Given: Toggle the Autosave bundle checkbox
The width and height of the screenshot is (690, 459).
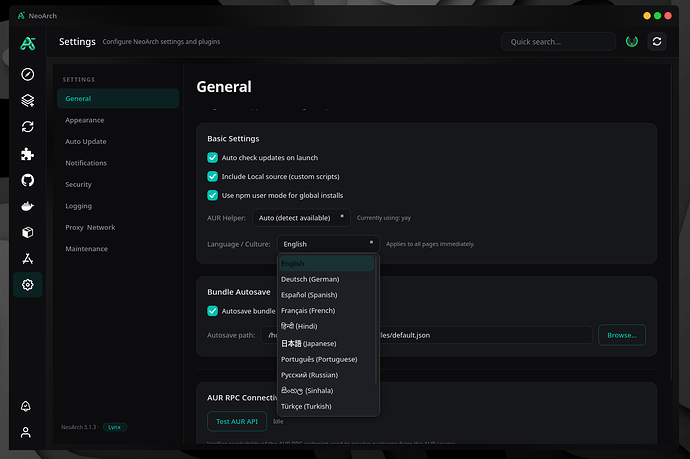Looking at the screenshot, I should (x=213, y=311).
